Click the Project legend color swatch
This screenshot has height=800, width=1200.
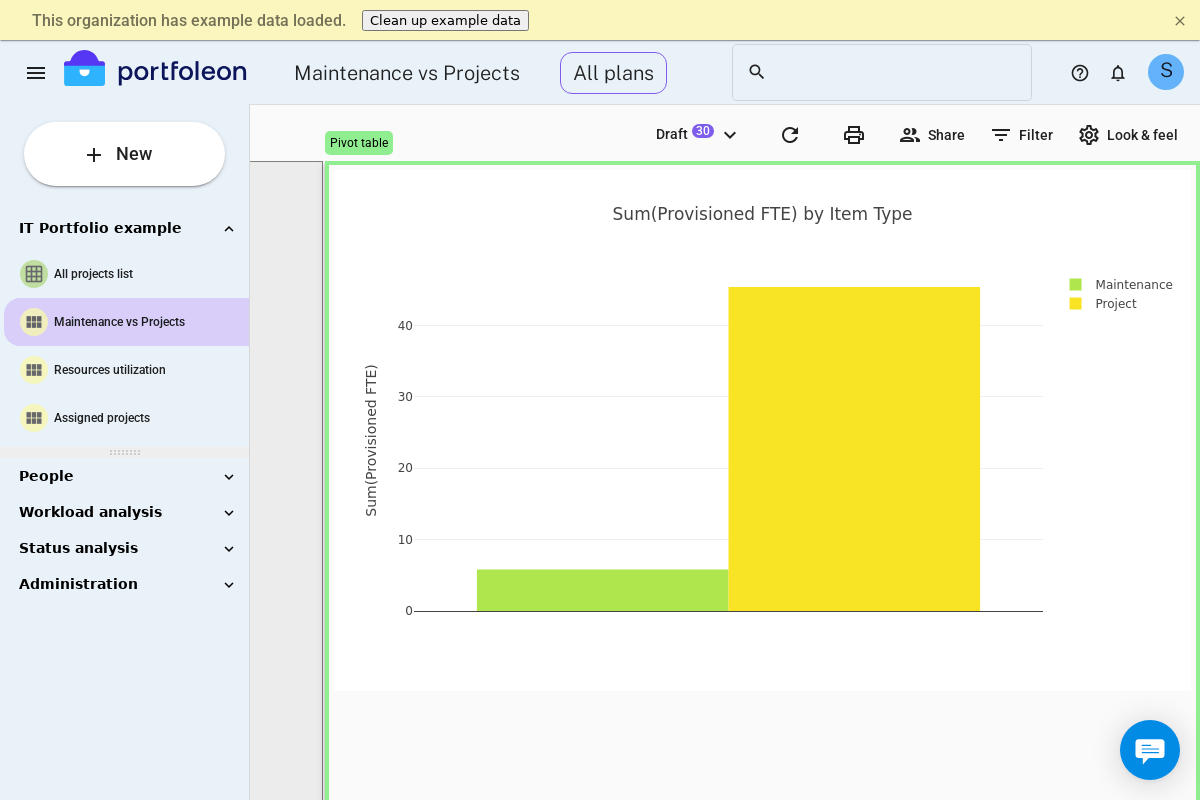coord(1075,304)
